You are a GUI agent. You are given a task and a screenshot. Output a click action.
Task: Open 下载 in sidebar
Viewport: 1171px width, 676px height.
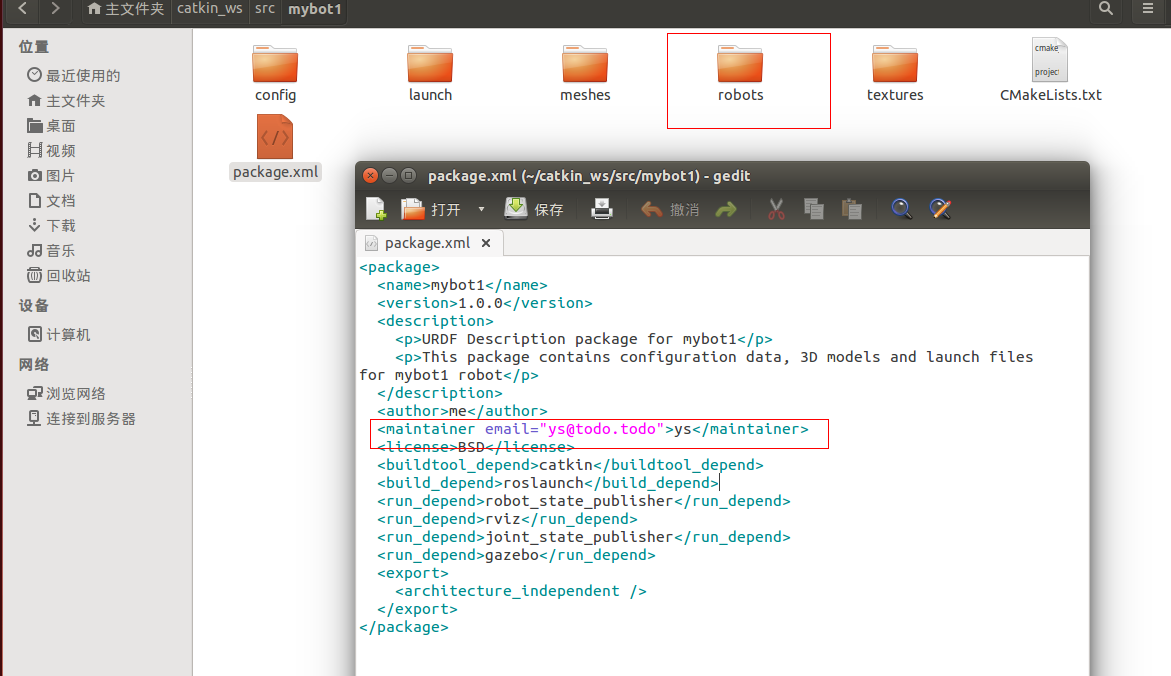(51, 226)
